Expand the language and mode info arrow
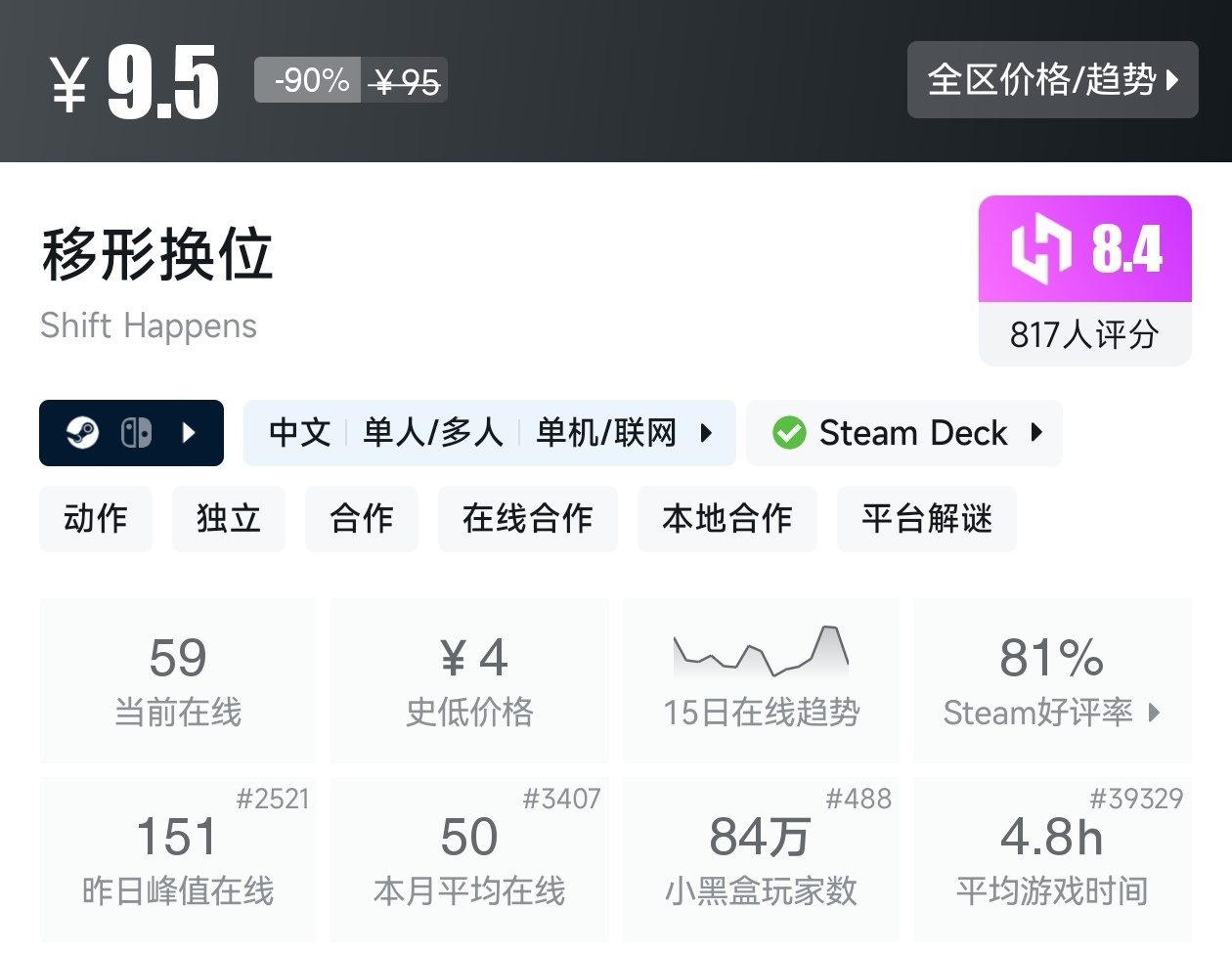 (706, 432)
